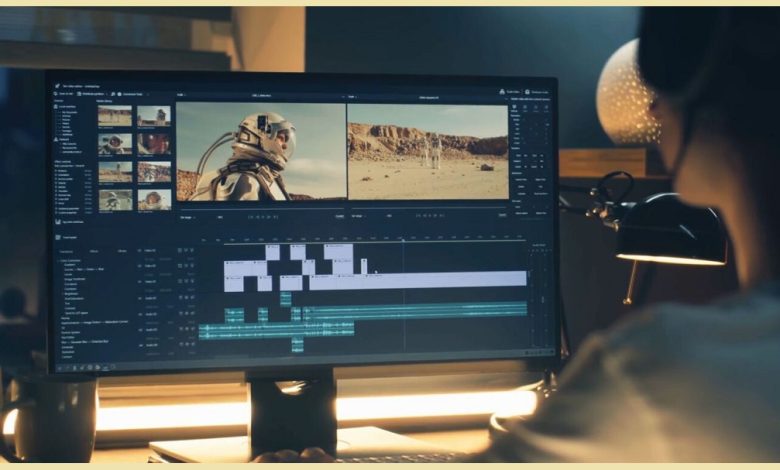Viewport: 780px width, 470px height.
Task: Click the printer-like icon at the top right of the editor
Action: tap(502, 92)
